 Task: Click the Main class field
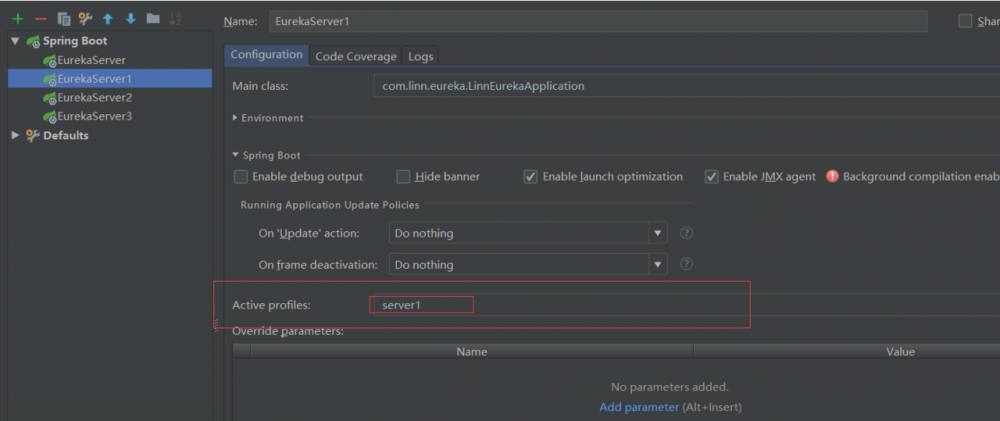coord(686,85)
